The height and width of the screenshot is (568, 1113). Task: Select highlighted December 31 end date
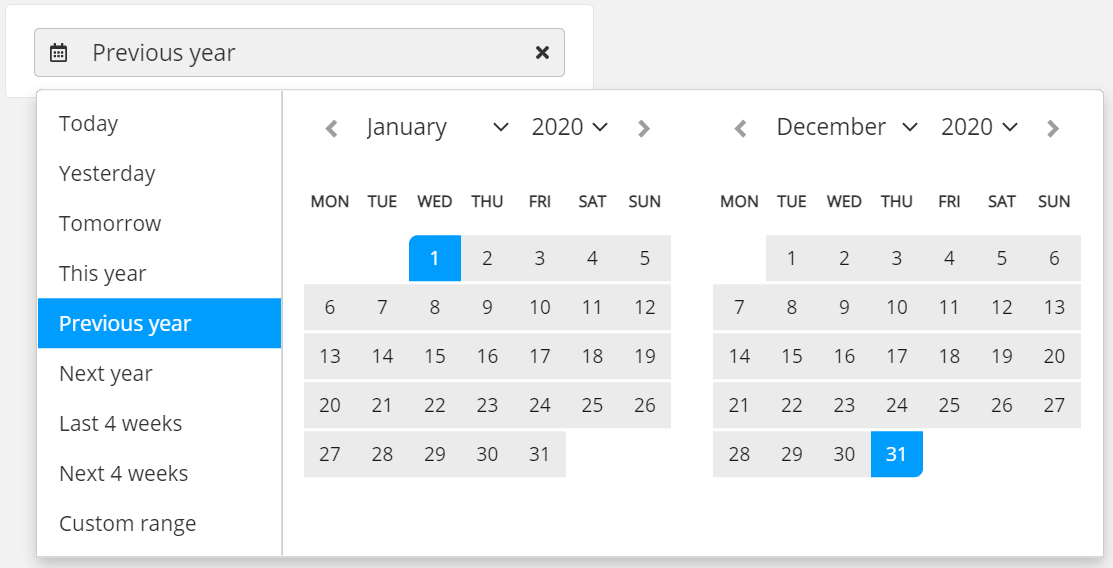(x=896, y=454)
